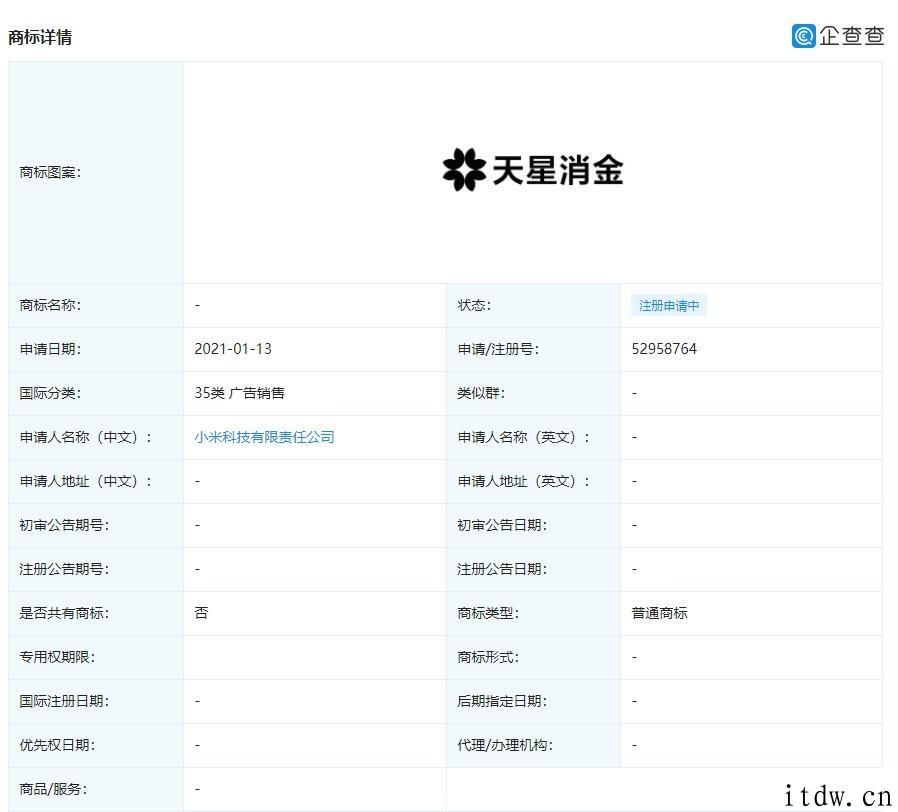Click the 商标名称 label
This screenshot has height=812, width=898.
[50, 305]
